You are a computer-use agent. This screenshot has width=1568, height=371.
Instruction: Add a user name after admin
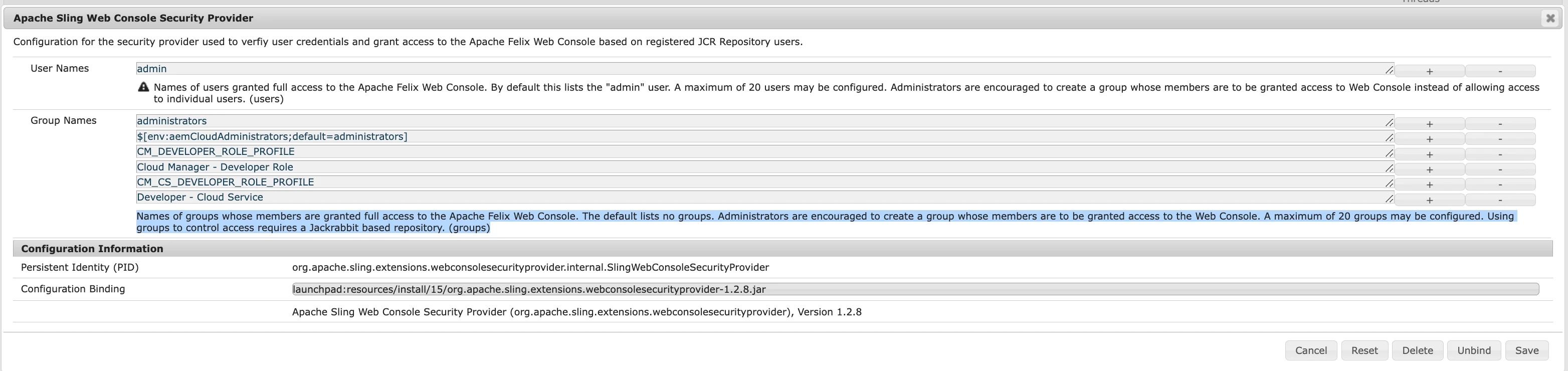click(x=1429, y=71)
